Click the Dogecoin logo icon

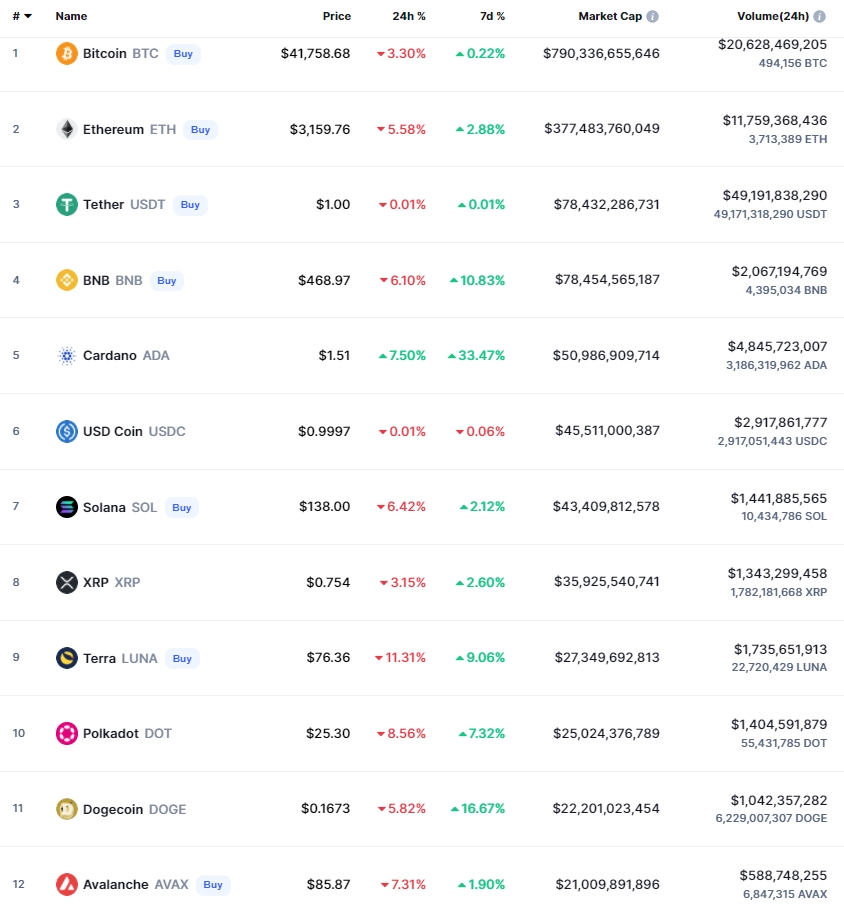click(x=66, y=809)
